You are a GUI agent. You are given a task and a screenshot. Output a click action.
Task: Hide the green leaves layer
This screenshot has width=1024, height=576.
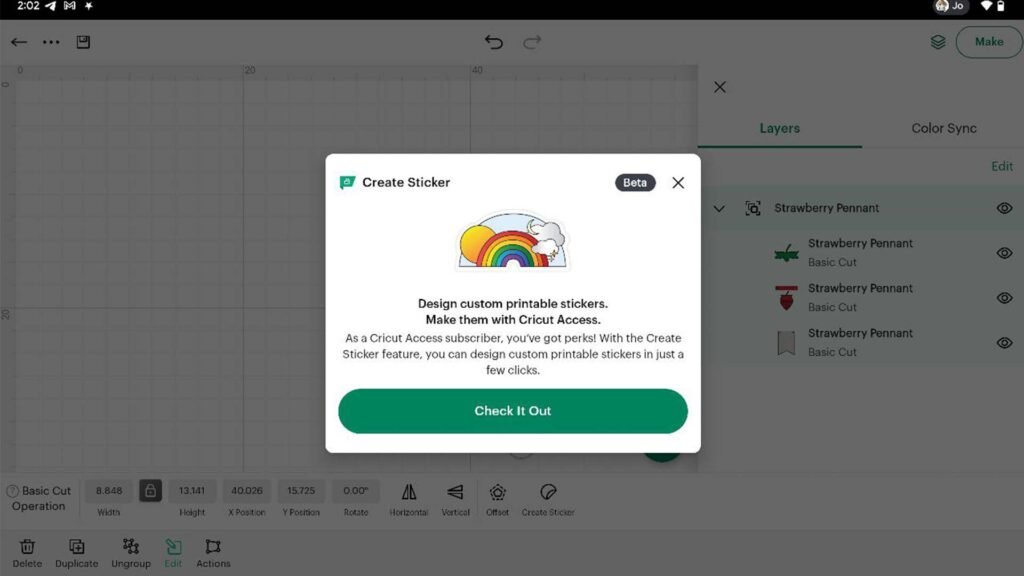point(1004,253)
